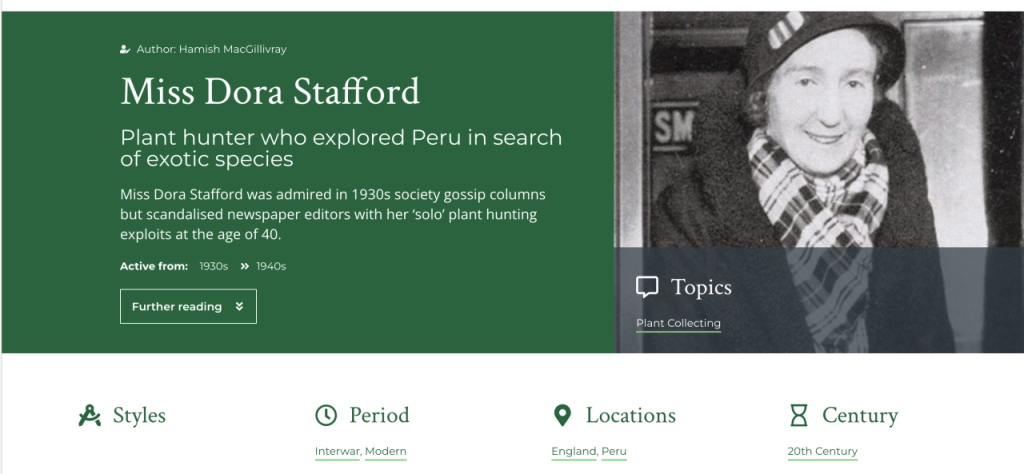Click the 1930s active-from decade
Viewport: 1024px width, 474px height.
coord(213,266)
